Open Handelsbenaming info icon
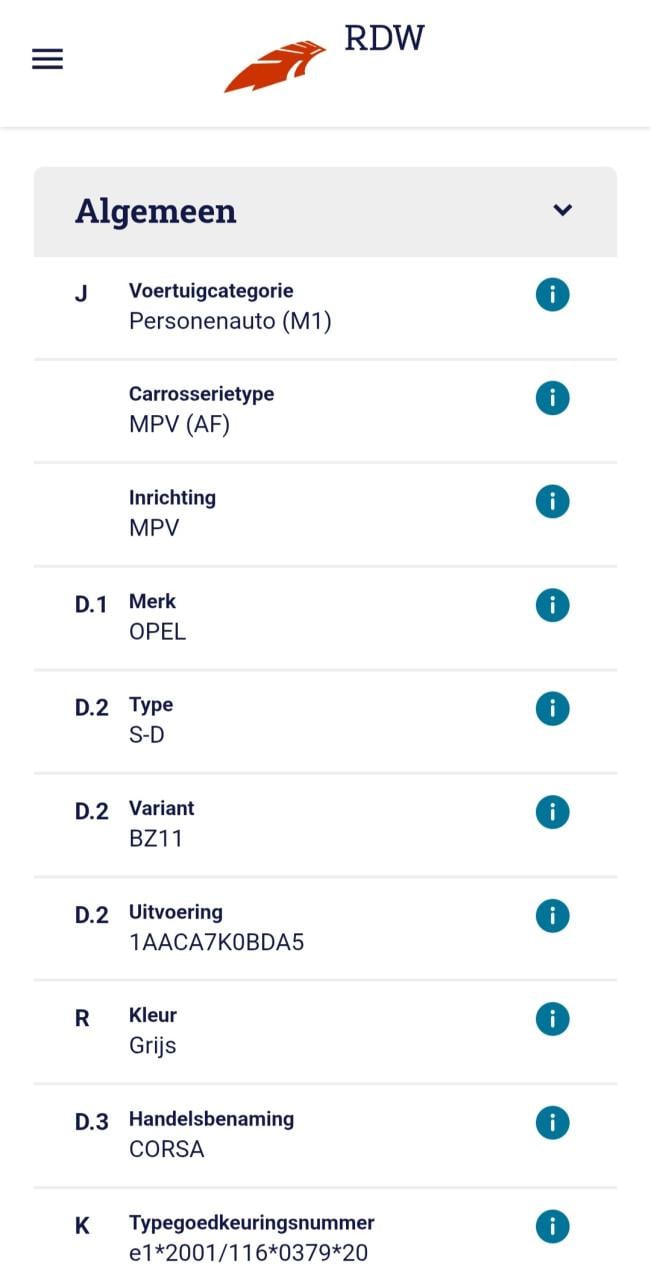651x1280 pixels. 552,1123
